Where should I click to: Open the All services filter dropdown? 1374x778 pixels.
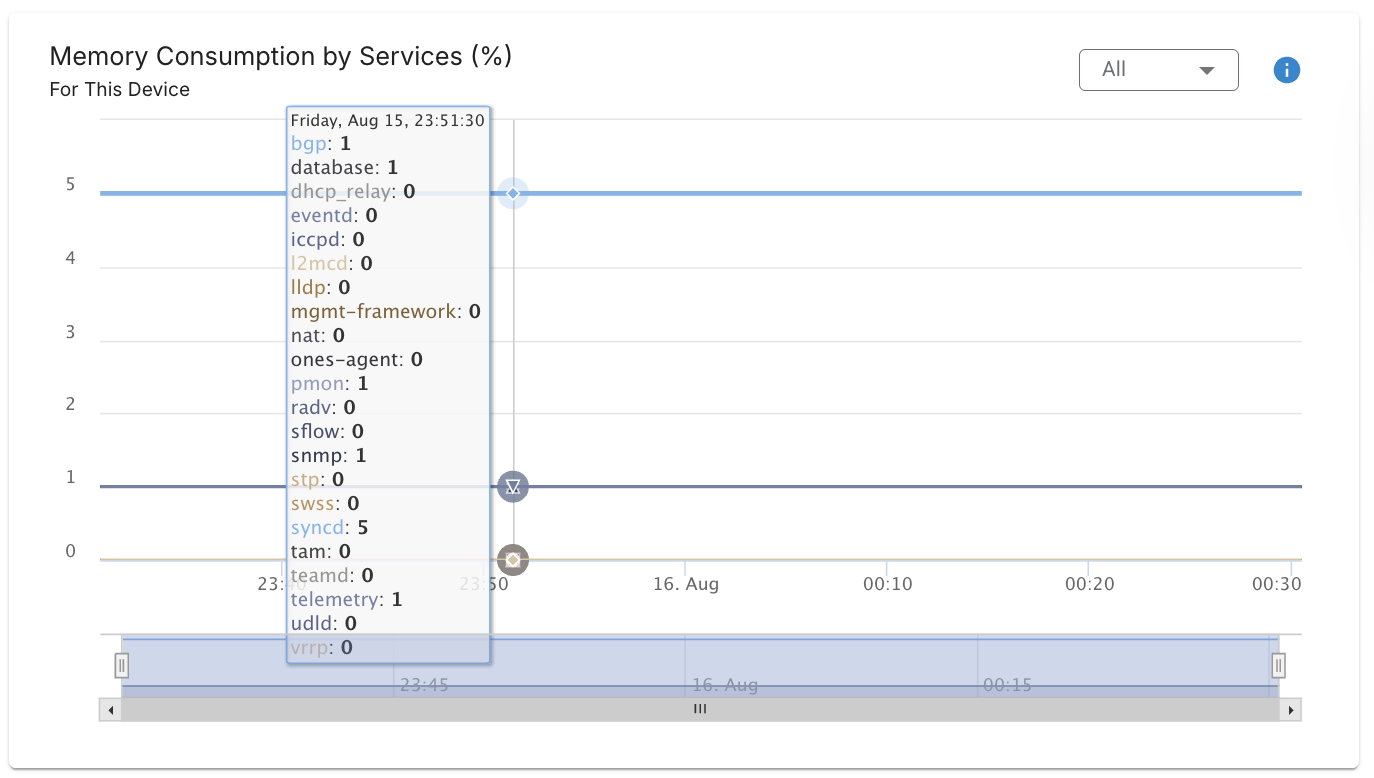pos(1158,70)
